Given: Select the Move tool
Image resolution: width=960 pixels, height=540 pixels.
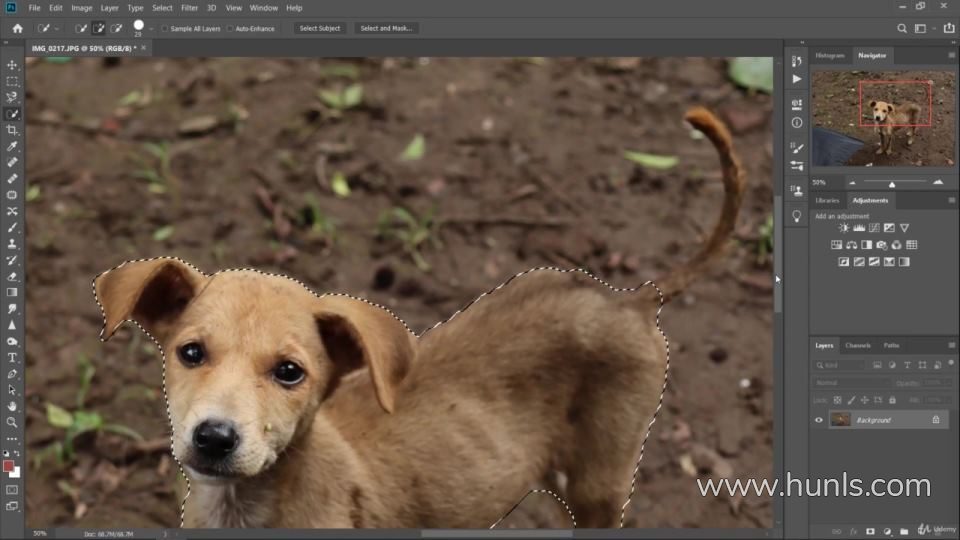Looking at the screenshot, I should point(12,65).
